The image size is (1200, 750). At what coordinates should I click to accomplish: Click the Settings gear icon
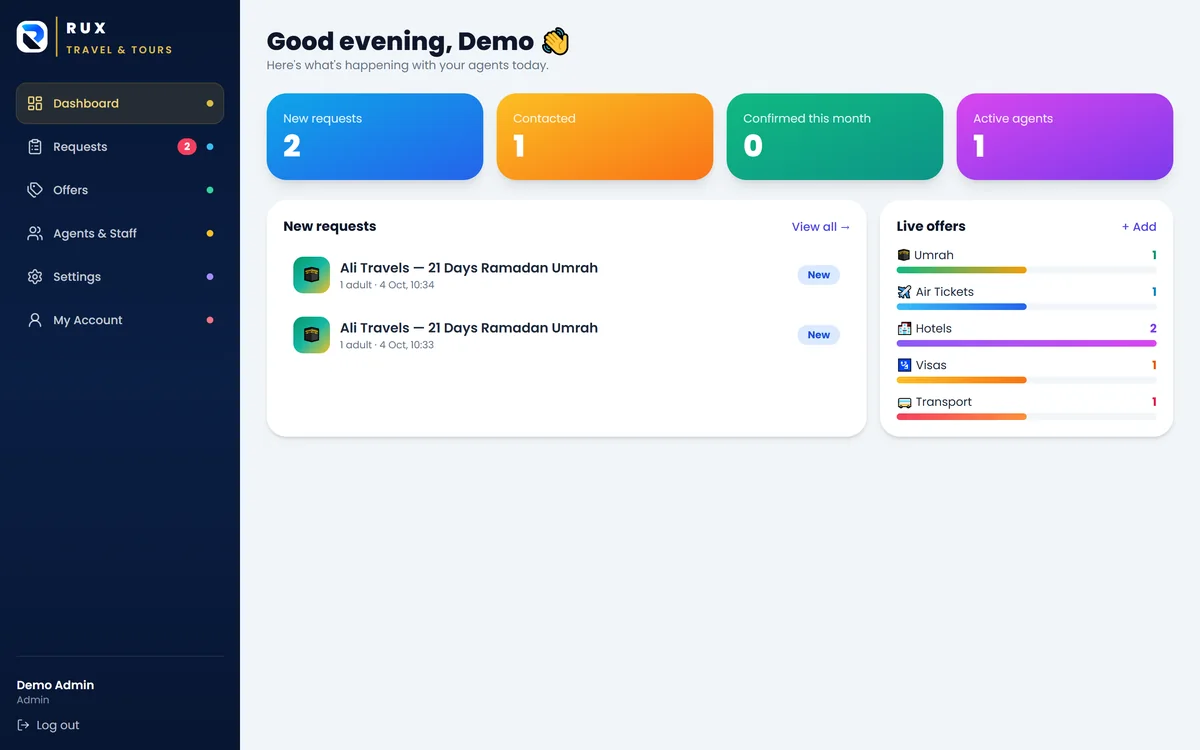[35, 277]
